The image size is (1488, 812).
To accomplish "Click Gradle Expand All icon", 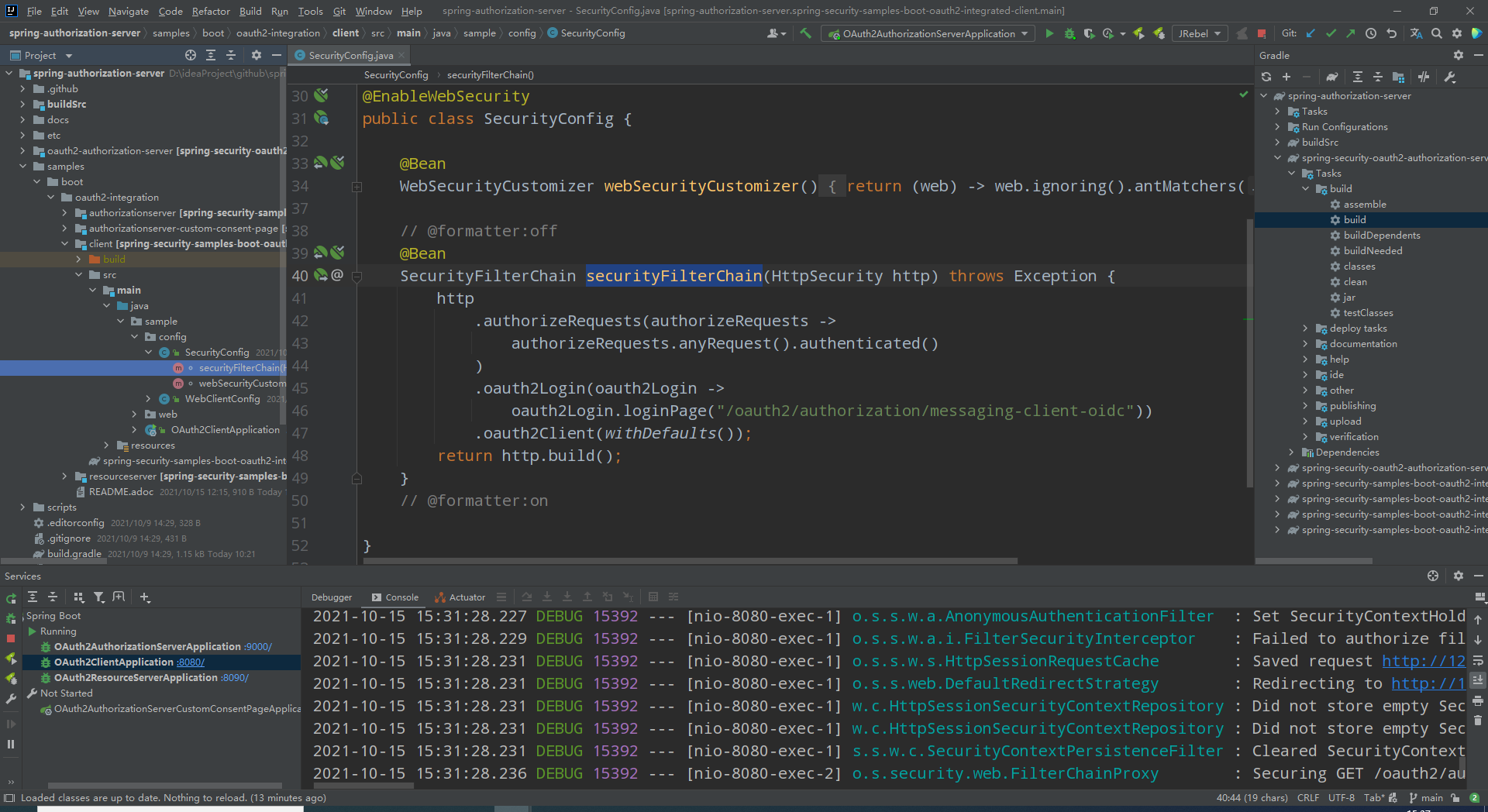I will (x=1358, y=77).
